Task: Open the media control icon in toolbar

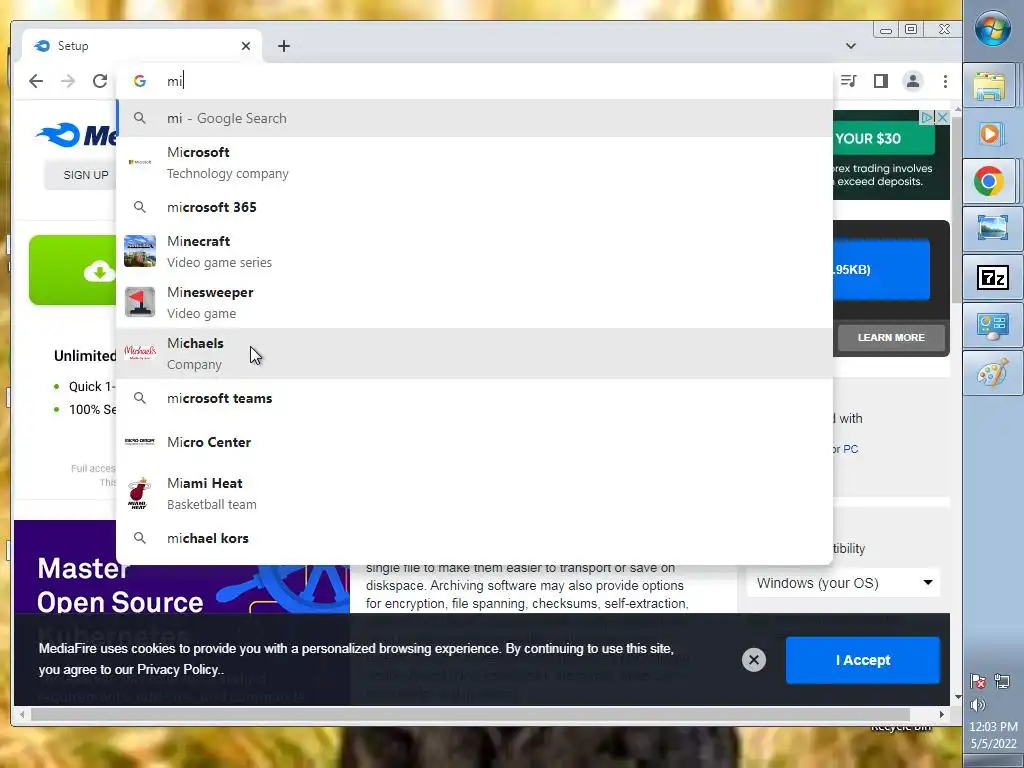Action: [x=848, y=81]
